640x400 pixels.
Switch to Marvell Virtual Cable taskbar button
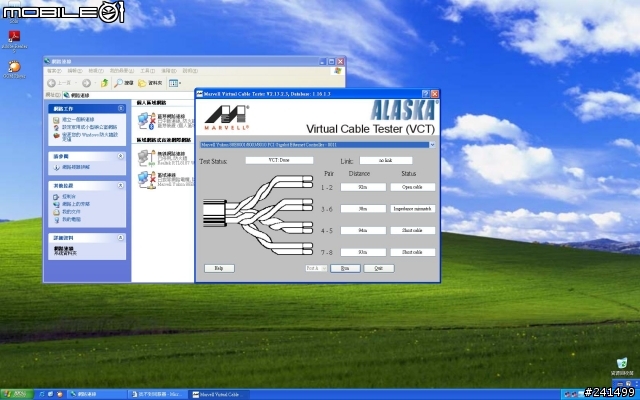pos(218,394)
